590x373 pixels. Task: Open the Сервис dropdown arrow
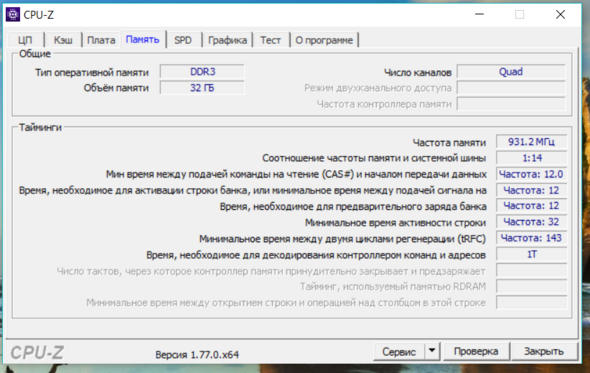pos(432,351)
